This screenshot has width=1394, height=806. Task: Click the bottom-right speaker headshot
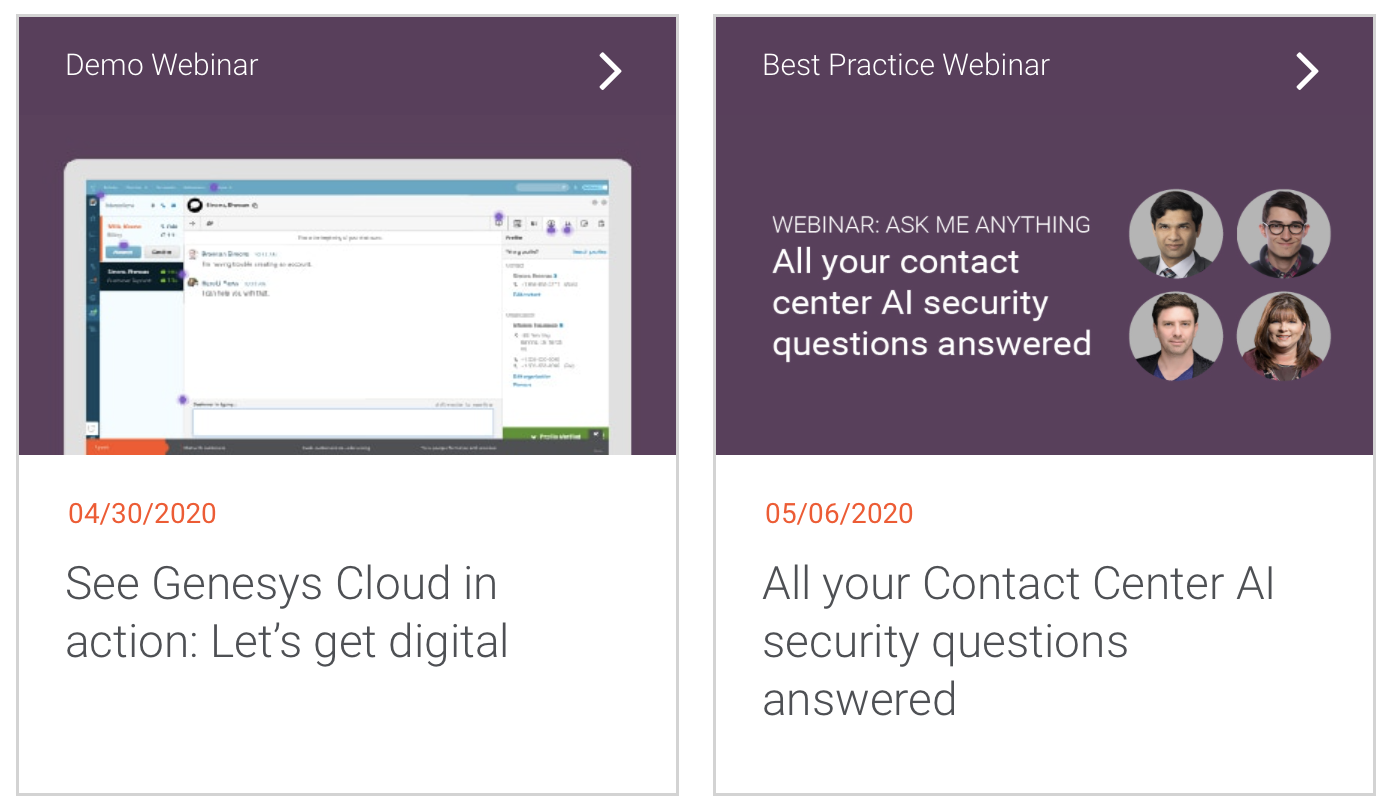pyautogui.click(x=1283, y=336)
